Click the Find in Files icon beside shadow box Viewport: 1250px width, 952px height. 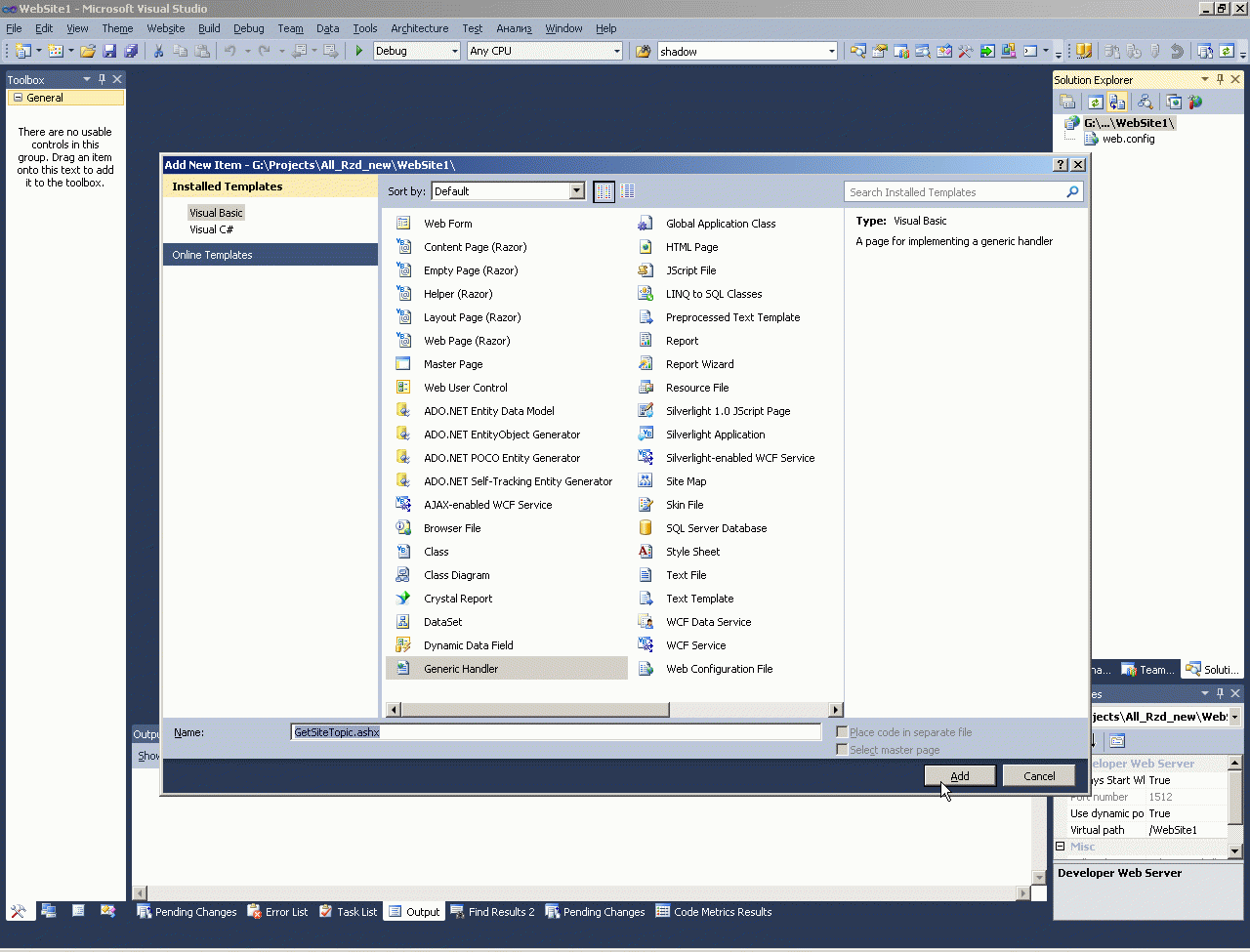tap(643, 51)
